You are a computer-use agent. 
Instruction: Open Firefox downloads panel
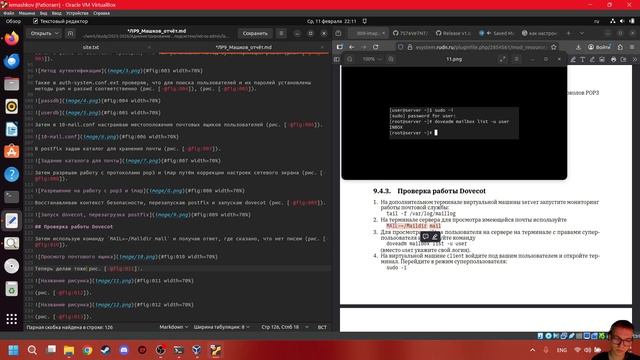[x=578, y=47]
